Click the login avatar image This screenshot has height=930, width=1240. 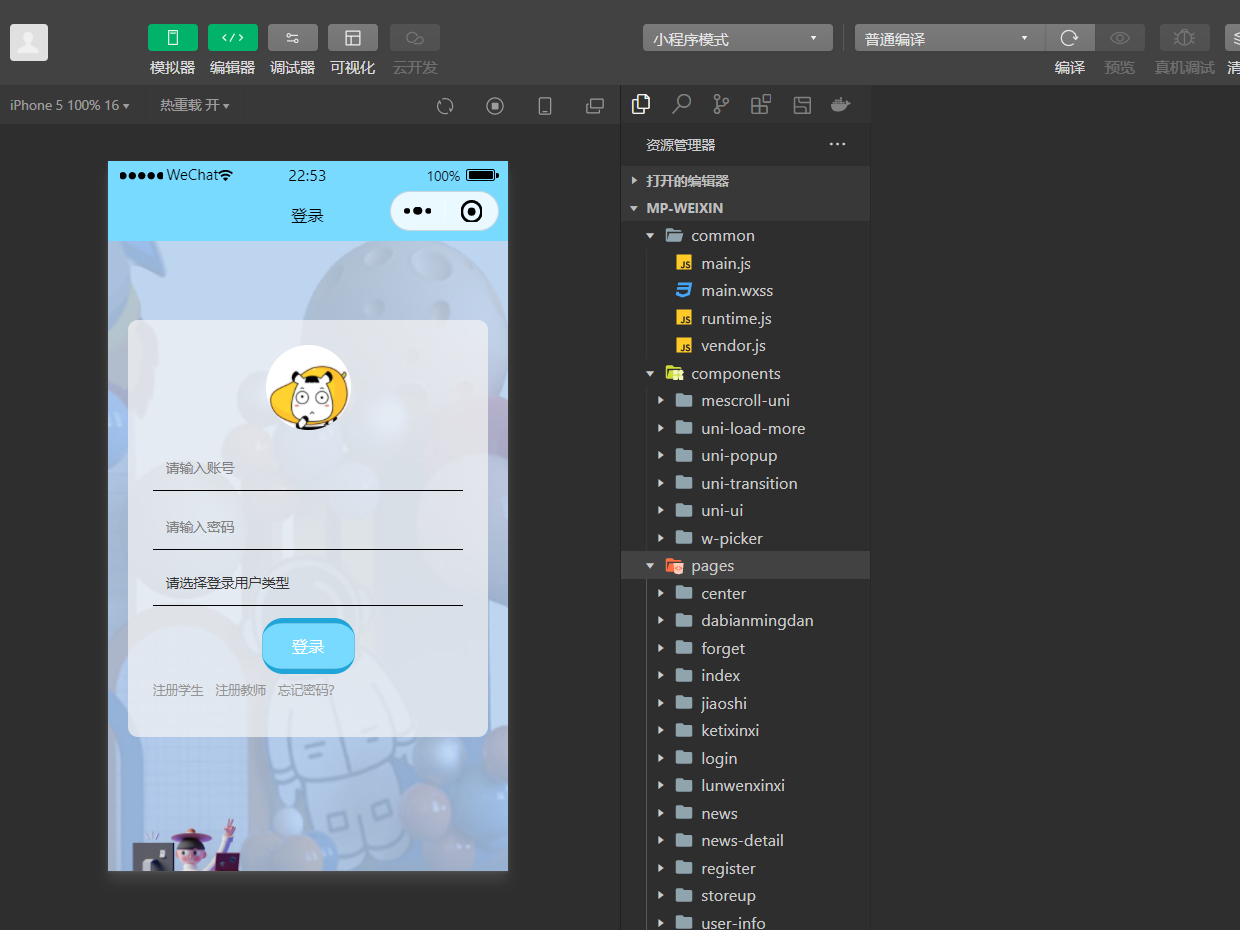coord(308,388)
